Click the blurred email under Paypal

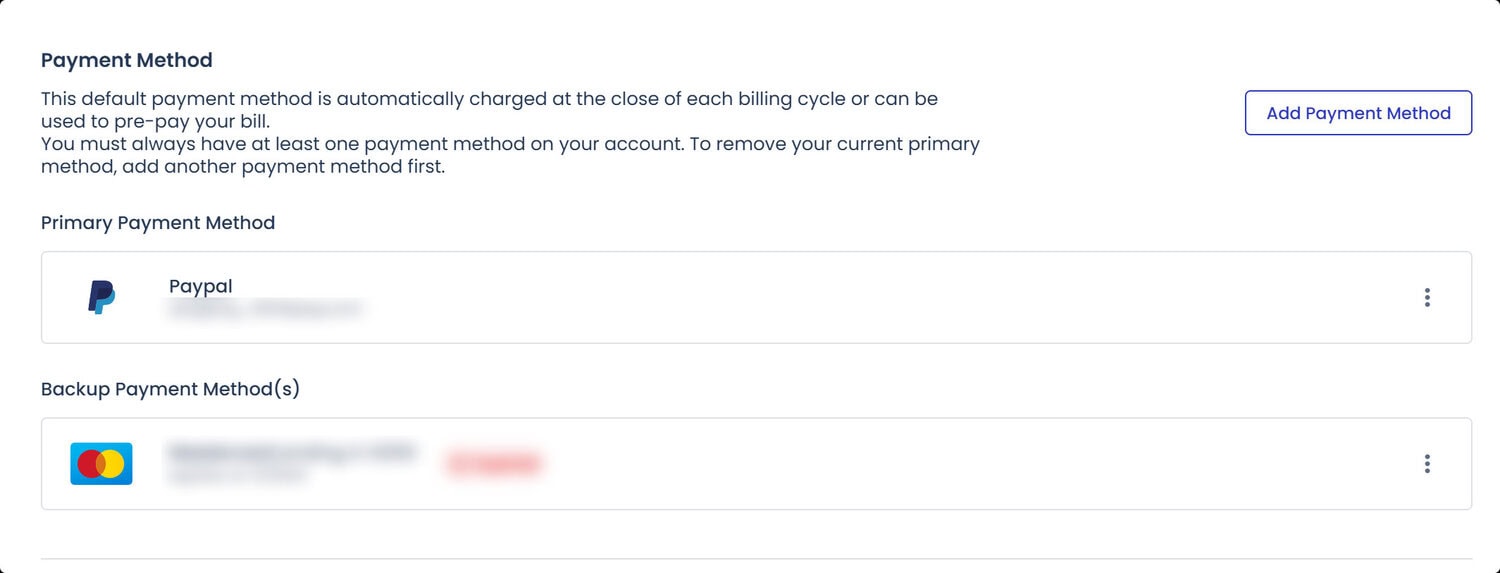tap(266, 309)
